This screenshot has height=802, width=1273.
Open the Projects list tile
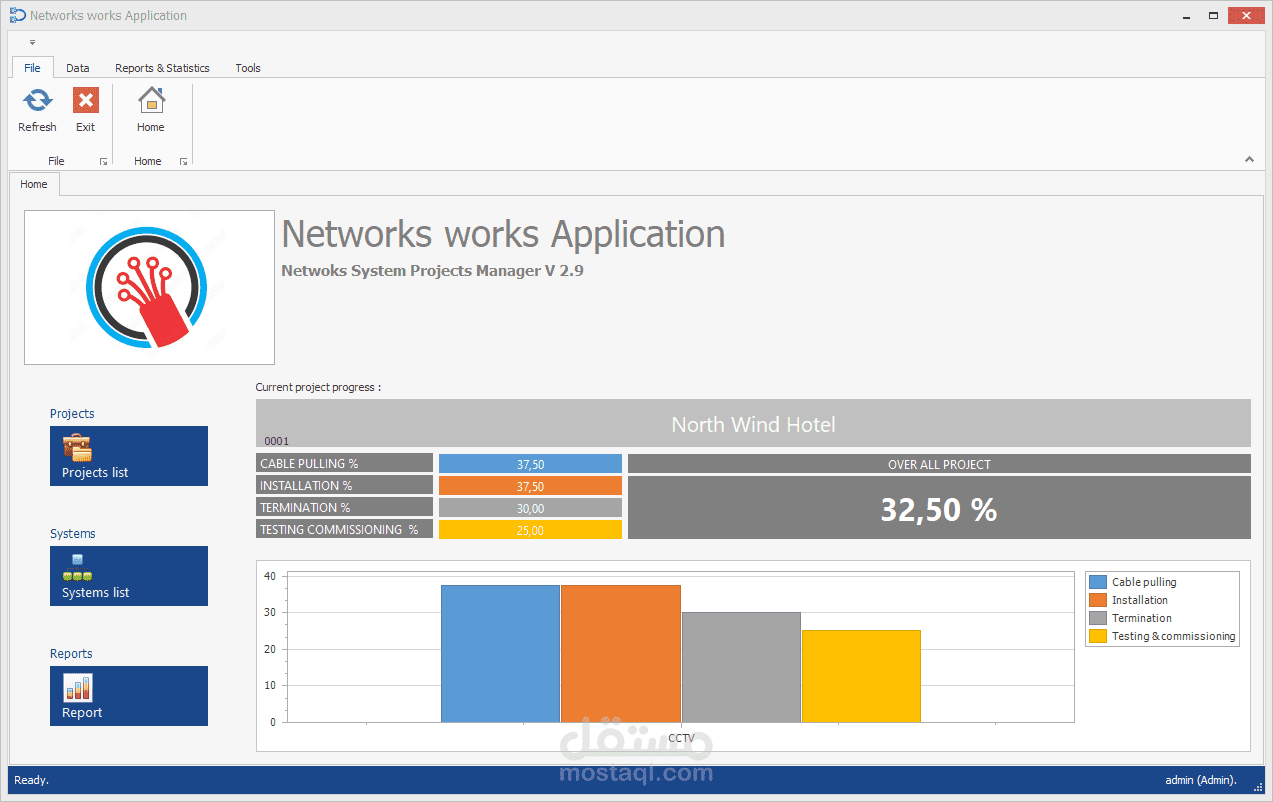tap(129, 456)
